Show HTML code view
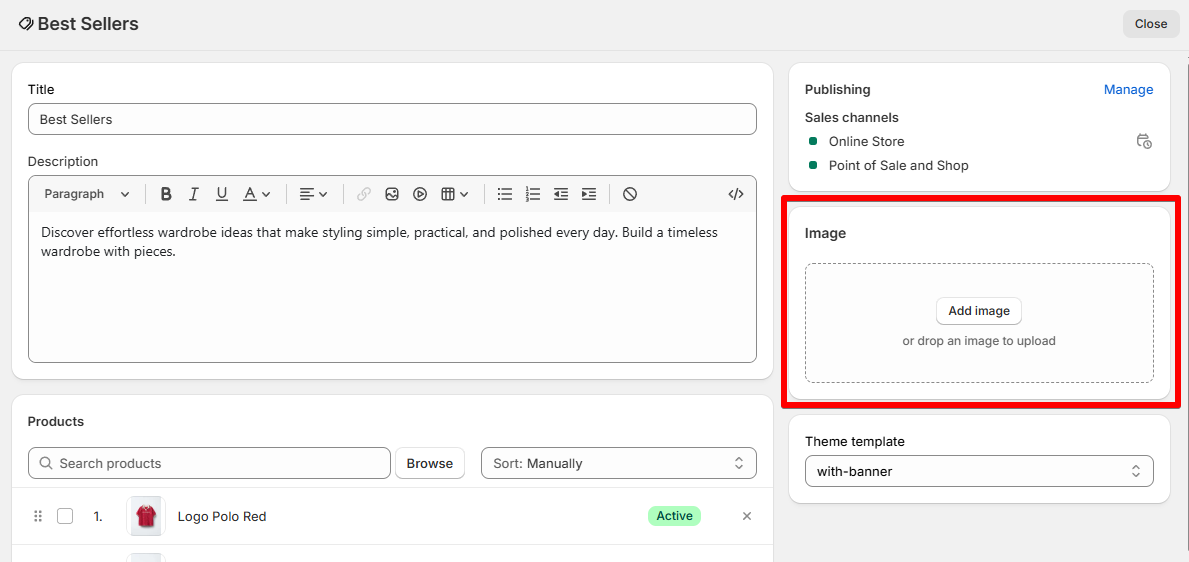This screenshot has width=1189, height=562. click(x=736, y=194)
